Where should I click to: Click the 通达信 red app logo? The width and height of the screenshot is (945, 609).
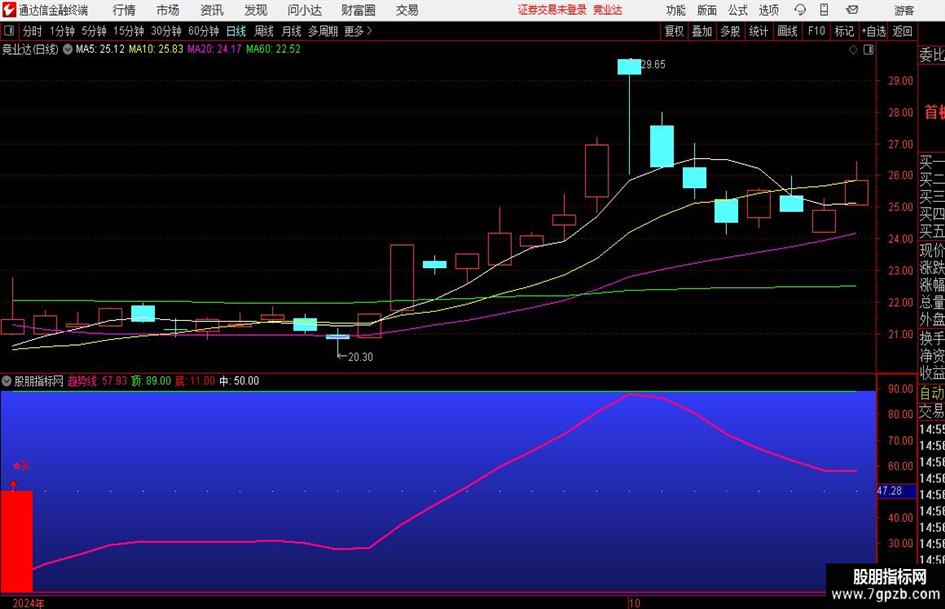pos(9,10)
